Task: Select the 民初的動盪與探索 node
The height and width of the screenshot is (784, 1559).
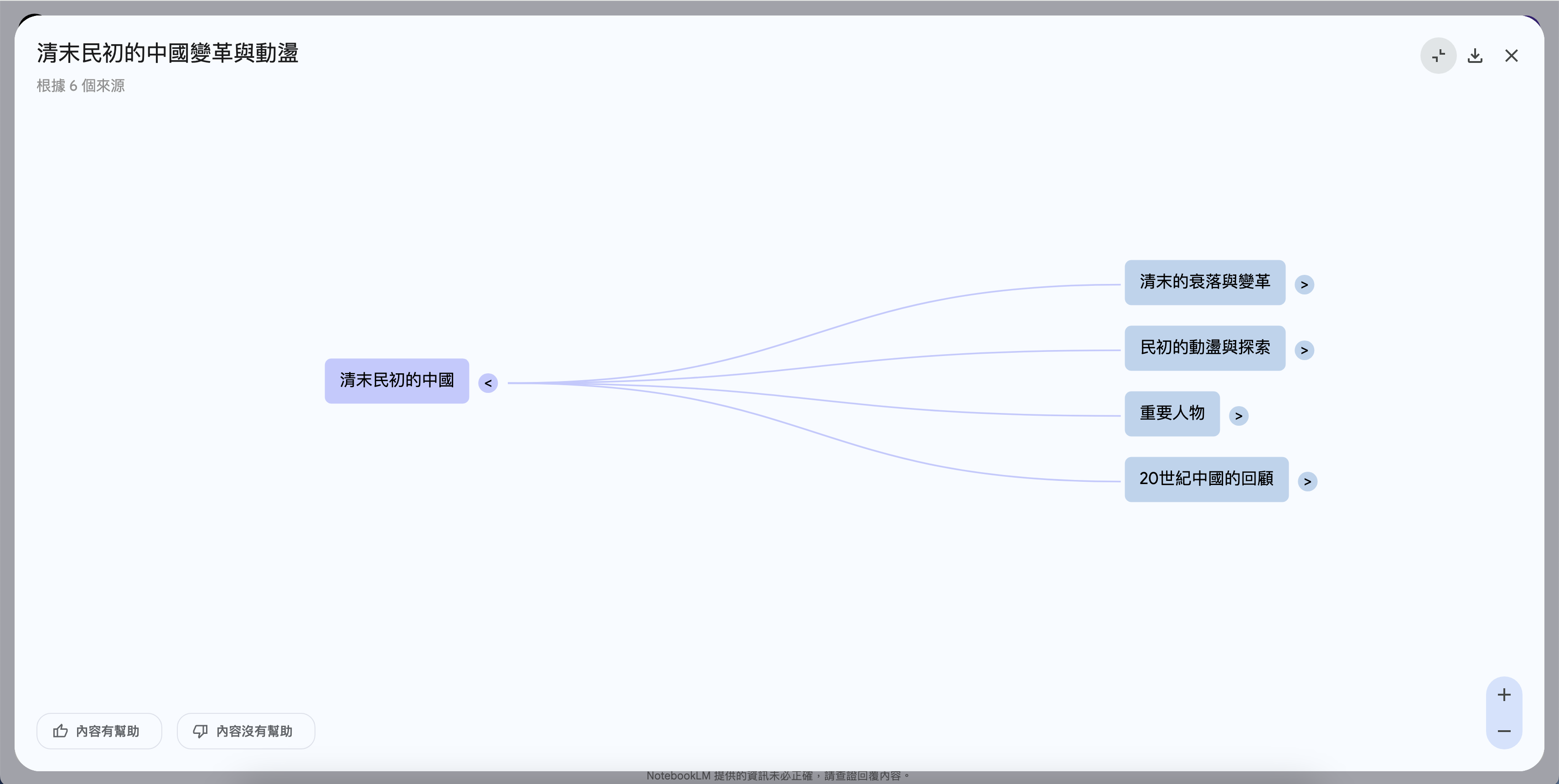Action: (x=1204, y=348)
